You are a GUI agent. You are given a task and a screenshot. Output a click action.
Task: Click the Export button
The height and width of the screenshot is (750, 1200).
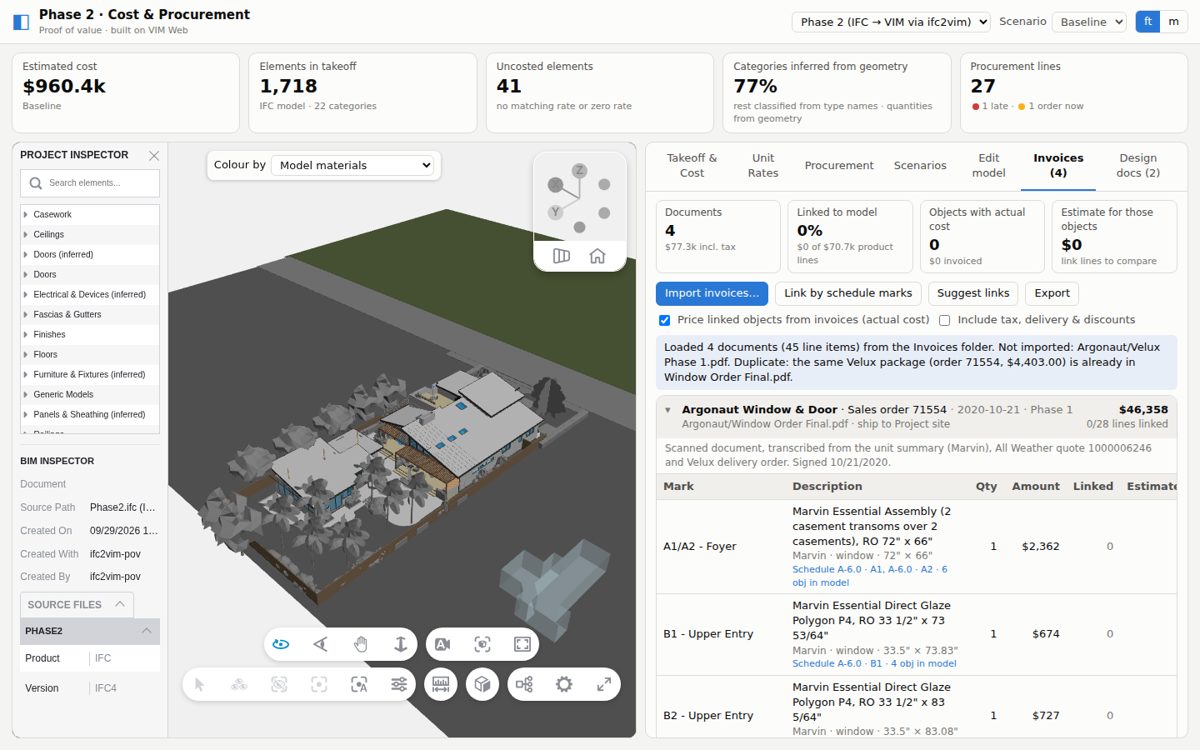1052,293
